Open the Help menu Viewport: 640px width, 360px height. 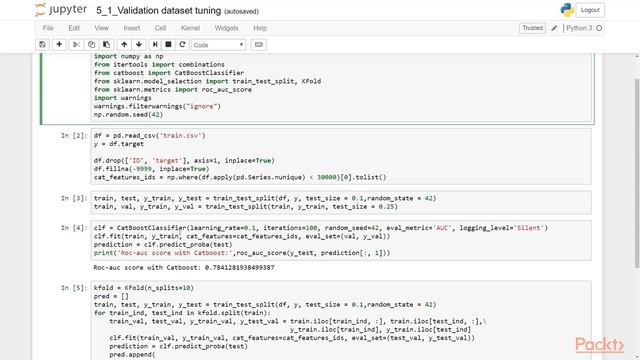coord(260,28)
